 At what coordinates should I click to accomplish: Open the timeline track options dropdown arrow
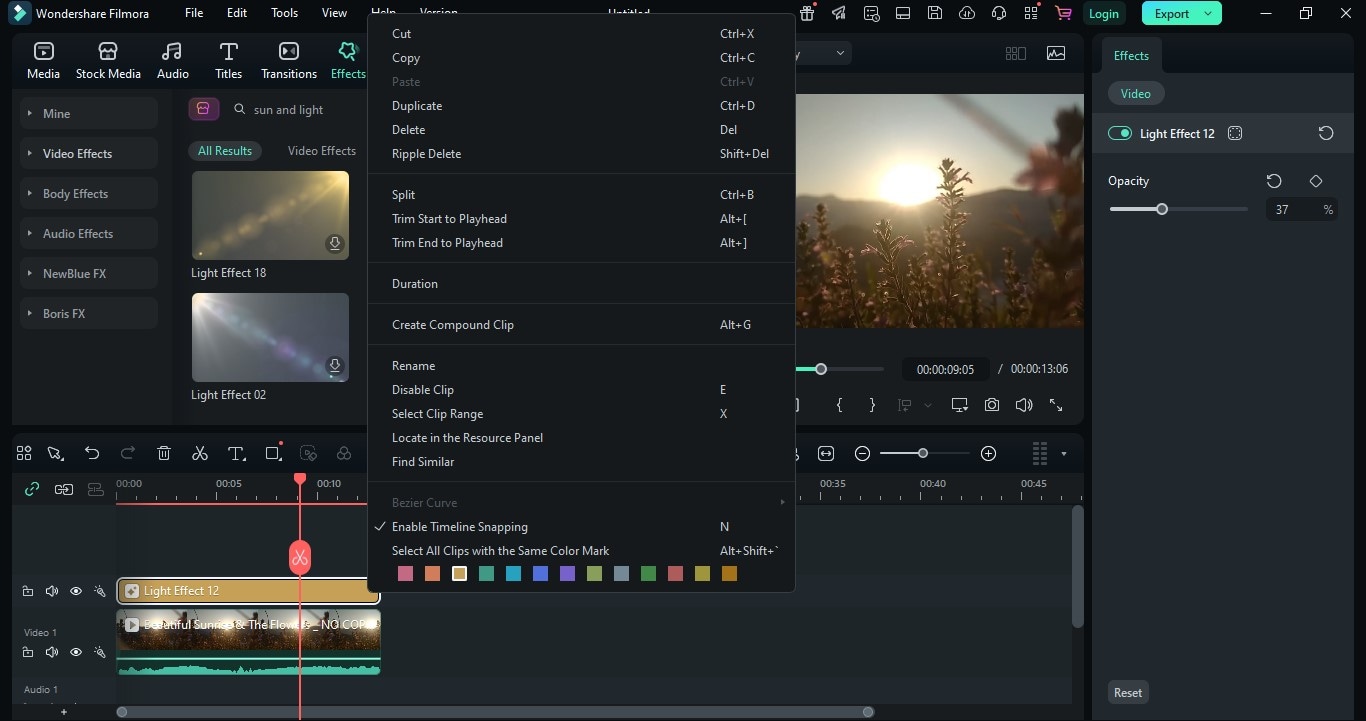pos(1063,454)
